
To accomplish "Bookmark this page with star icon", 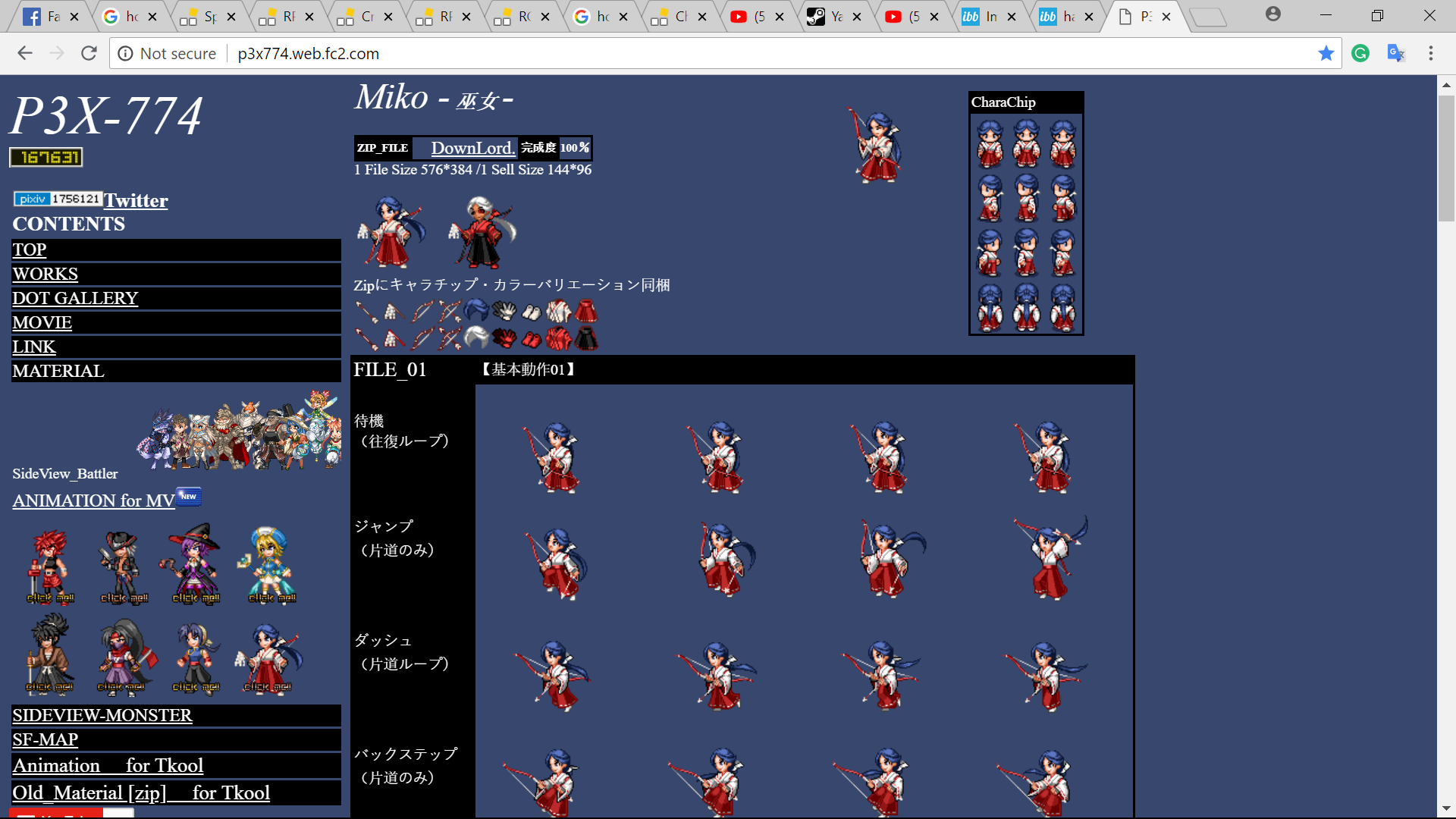I will tap(1326, 53).
